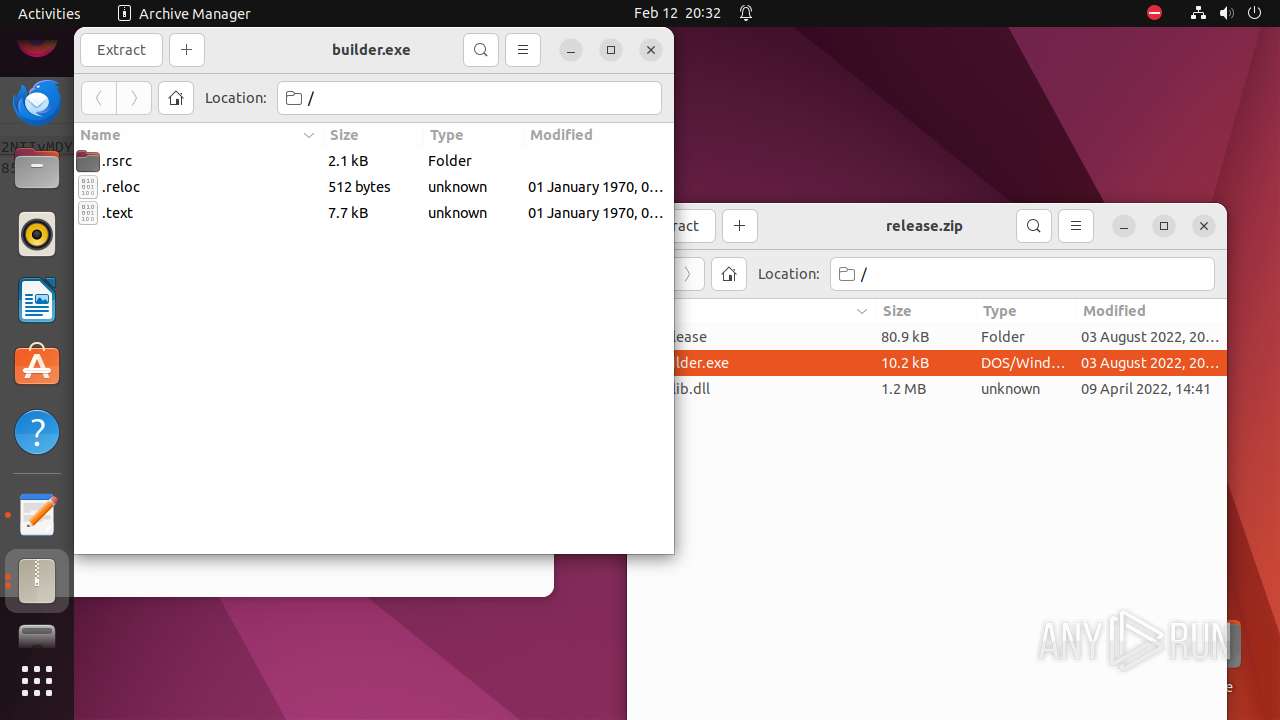Screen dimensions: 1280x720
Task: Click the notification bell icon
Action: tap(746, 13)
